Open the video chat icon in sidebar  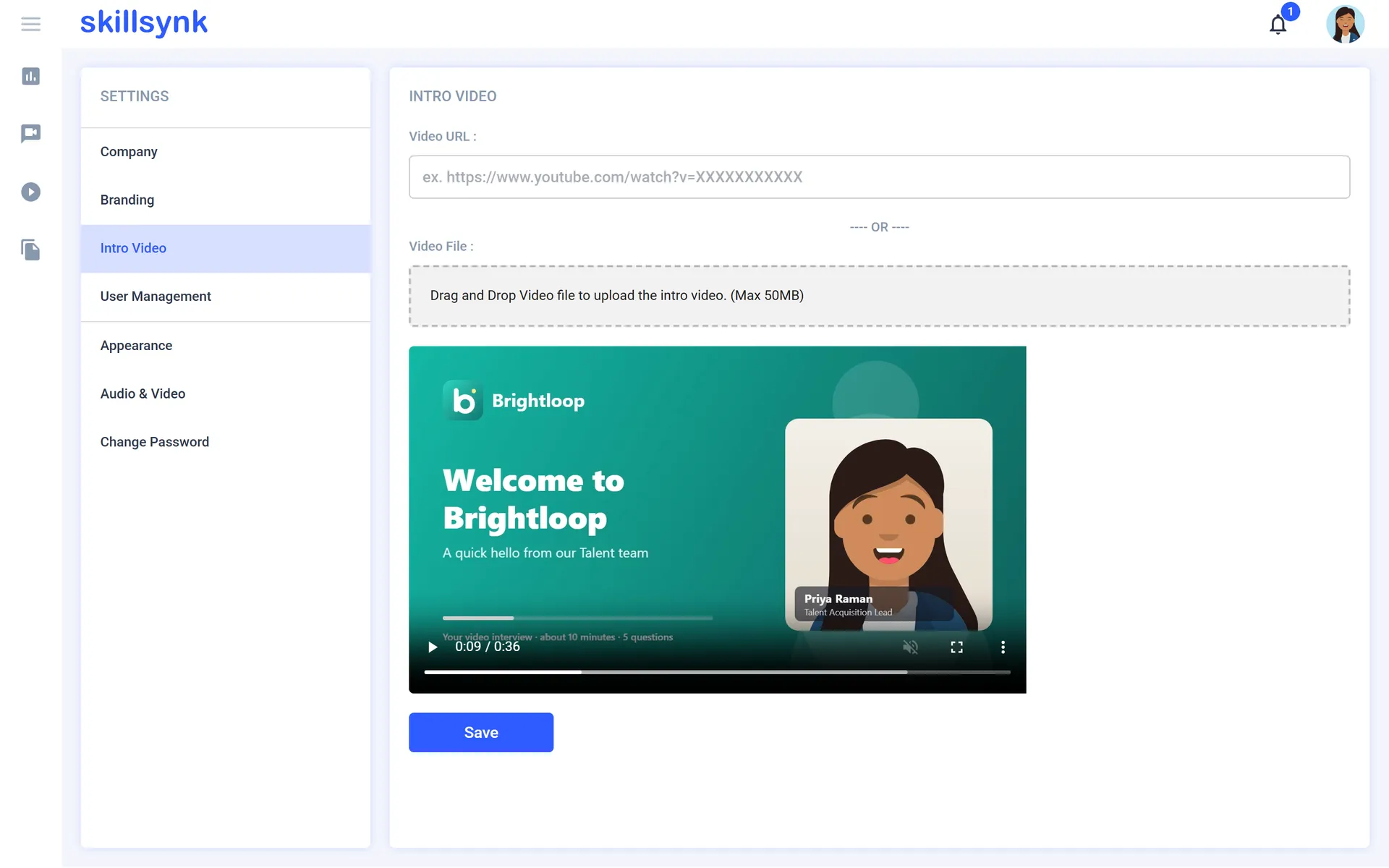click(30, 133)
